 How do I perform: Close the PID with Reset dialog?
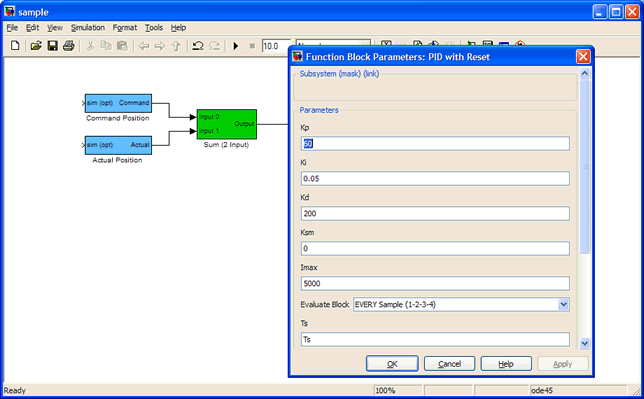583,57
